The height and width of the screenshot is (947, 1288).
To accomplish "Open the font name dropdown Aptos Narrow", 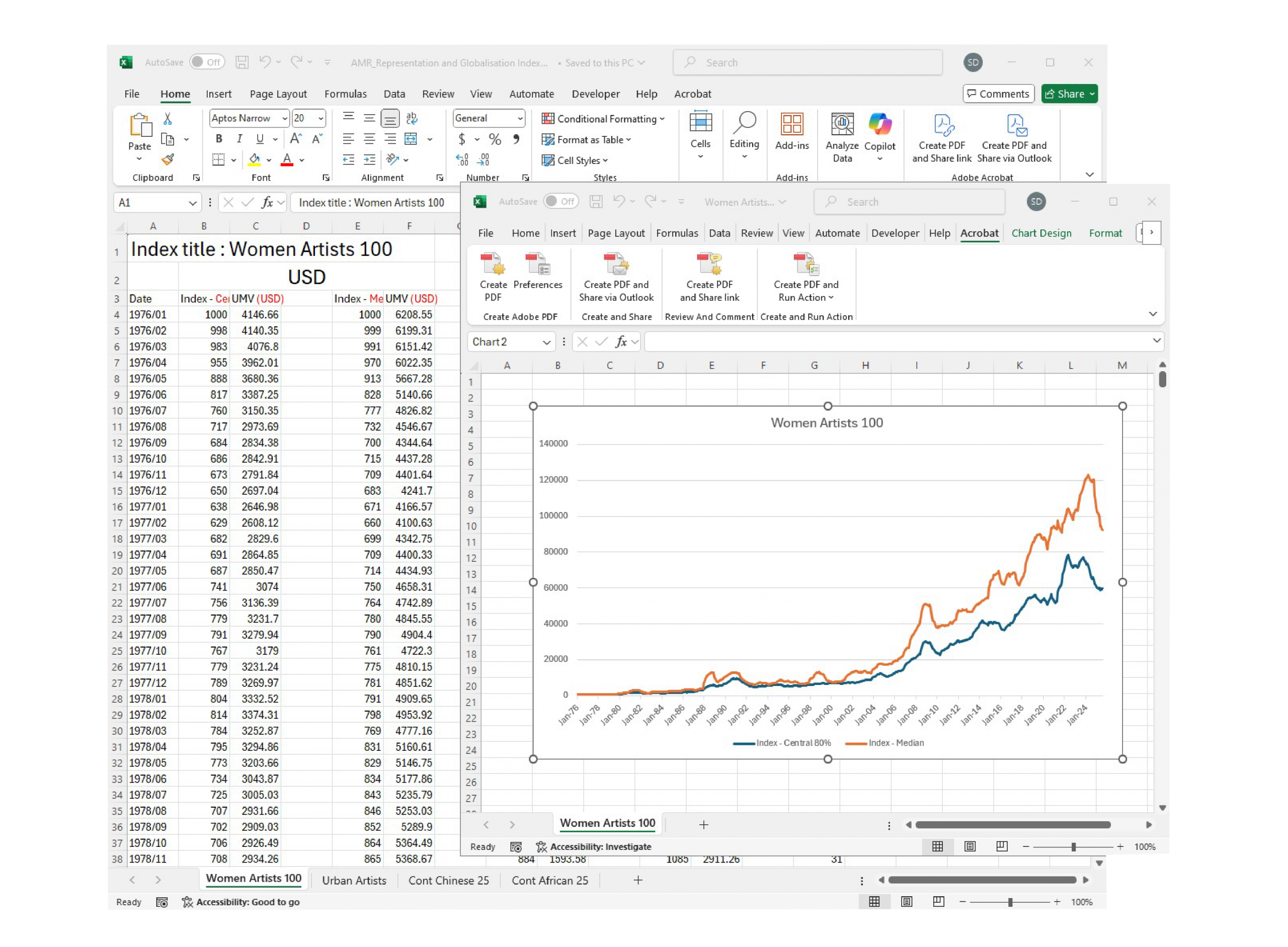I will pyautogui.click(x=284, y=119).
